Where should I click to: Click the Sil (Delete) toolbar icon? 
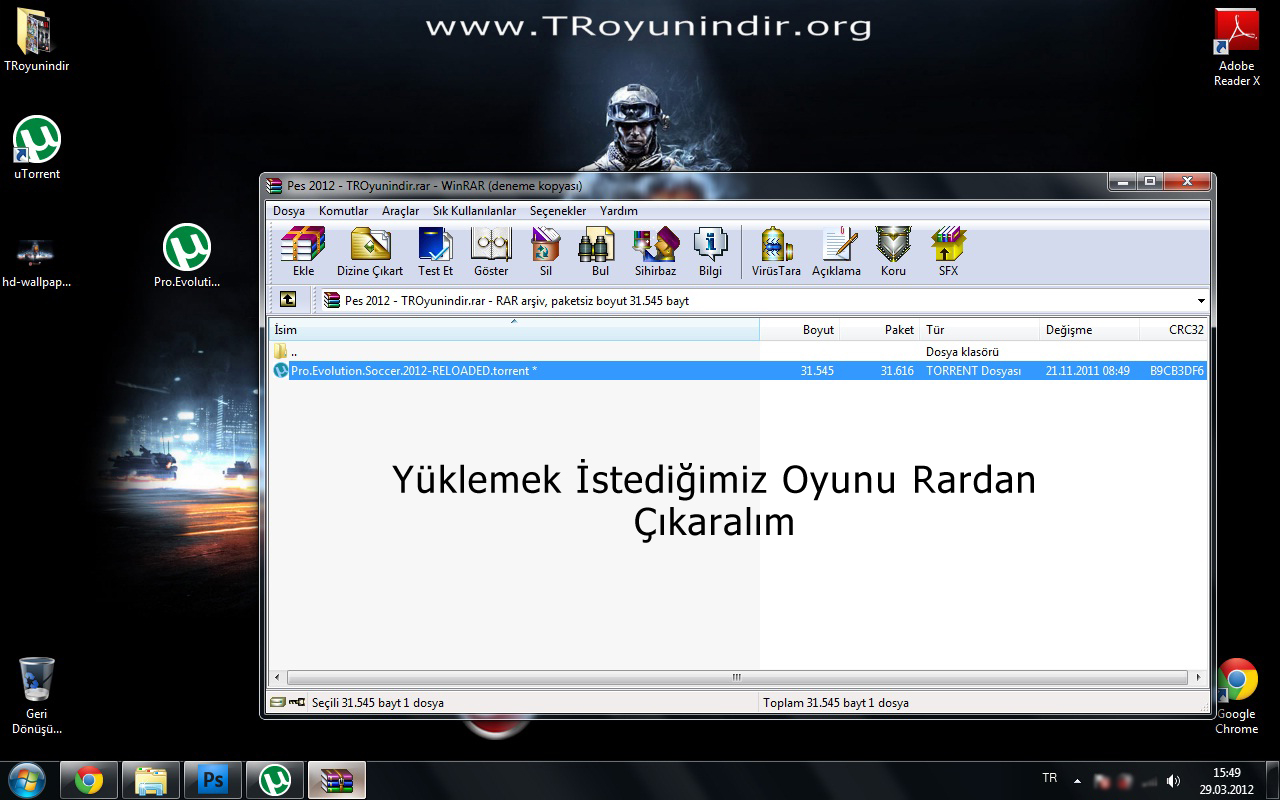pyautogui.click(x=546, y=252)
